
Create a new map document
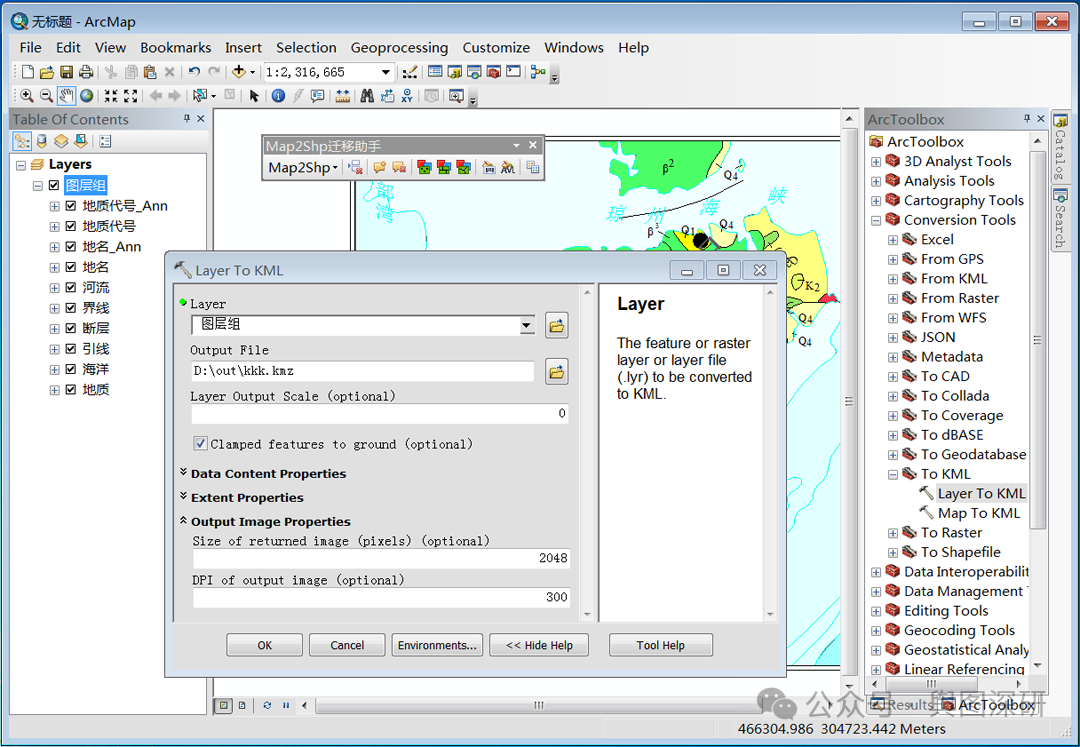28,72
